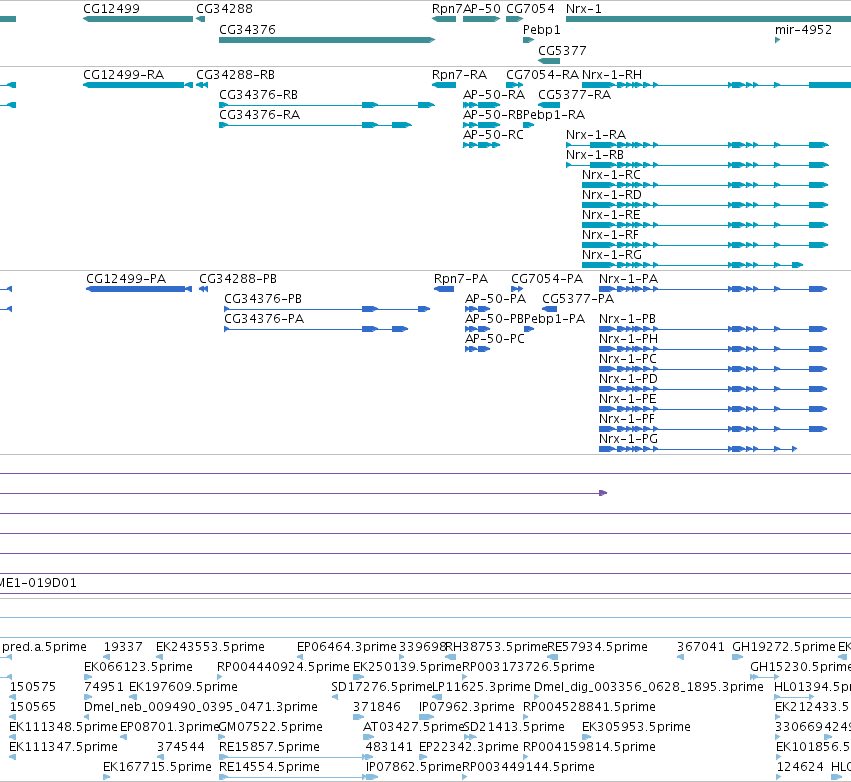Select transcript CG5377-RA
Viewport: 851px width, 782px height.
(549, 105)
